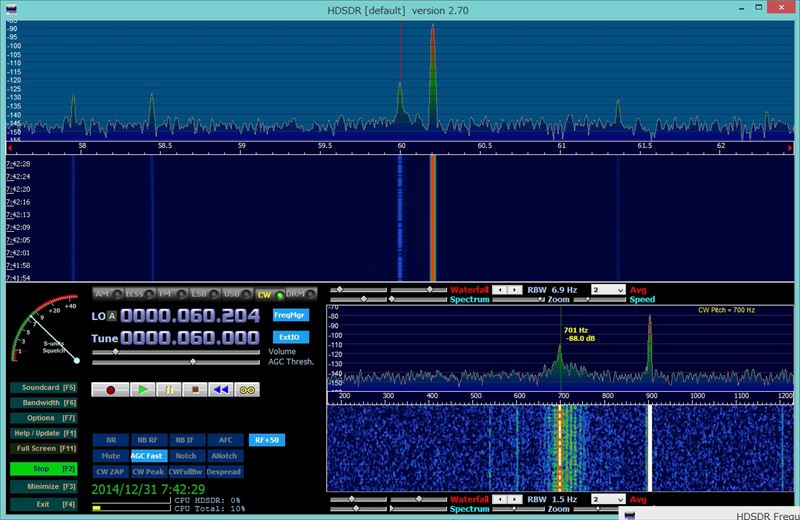Increase lower RBW with right arrow
800x520 pixels.
[515, 500]
